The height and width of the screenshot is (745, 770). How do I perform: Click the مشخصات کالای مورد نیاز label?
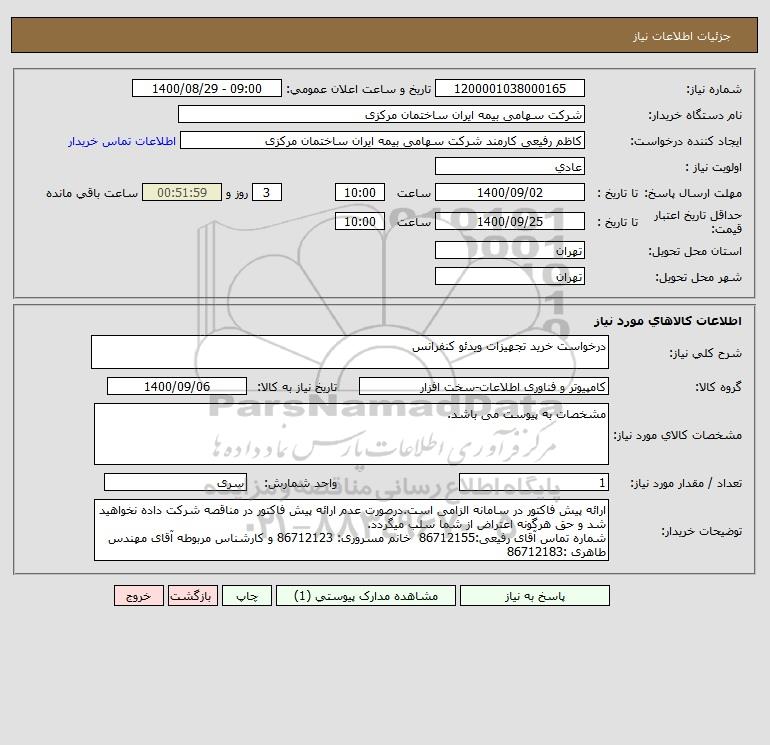[x=678, y=435]
